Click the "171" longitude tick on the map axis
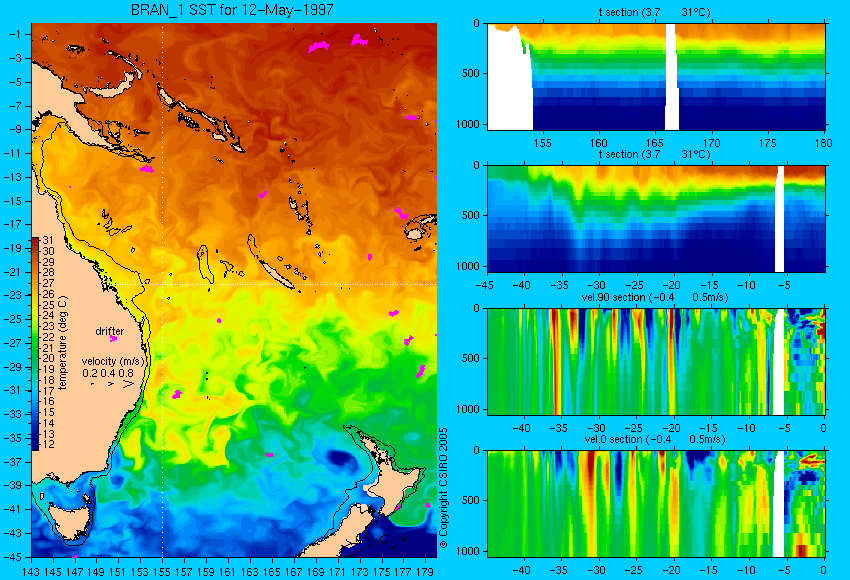The image size is (850, 580). (337, 572)
